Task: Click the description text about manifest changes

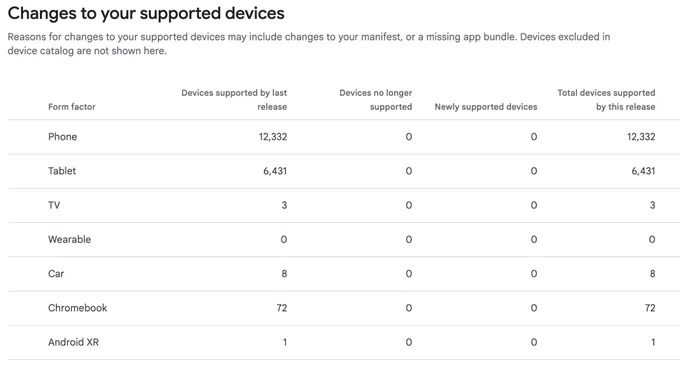Action: tap(309, 44)
